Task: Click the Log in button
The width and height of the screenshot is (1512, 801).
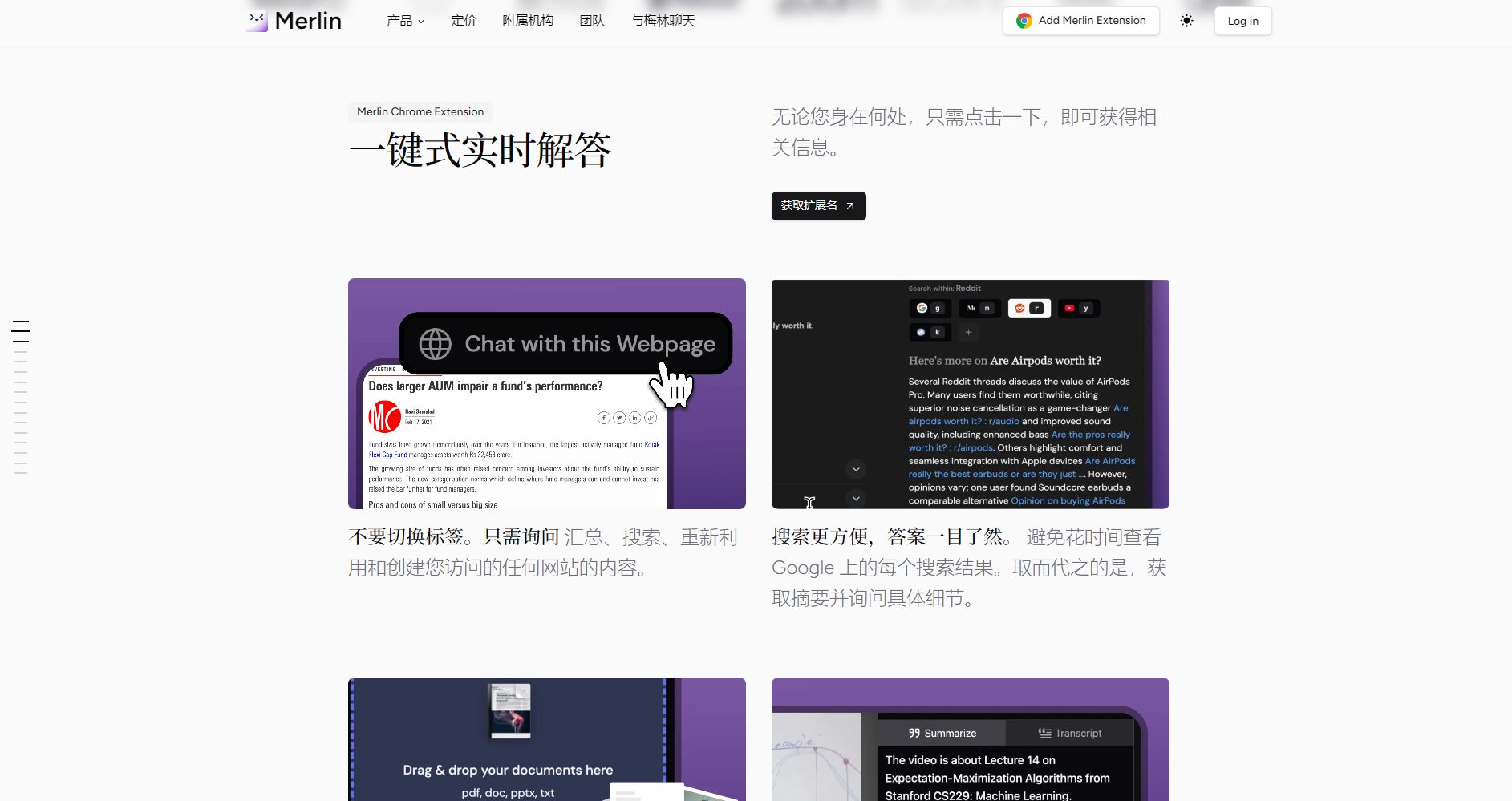Action: click(x=1242, y=21)
